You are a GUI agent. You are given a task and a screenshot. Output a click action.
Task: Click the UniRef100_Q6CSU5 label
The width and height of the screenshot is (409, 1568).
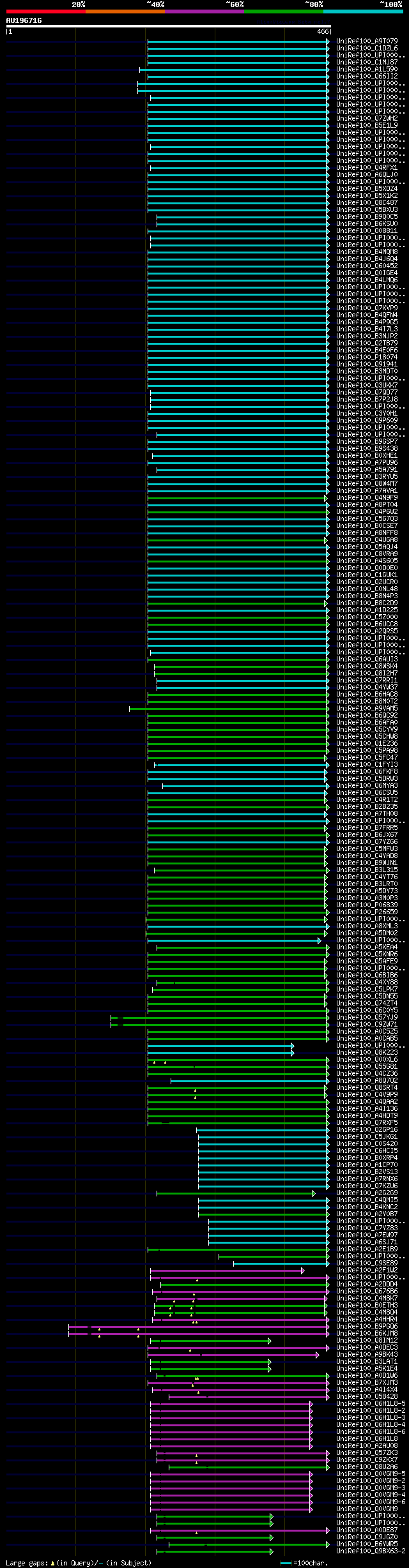click(x=367, y=792)
